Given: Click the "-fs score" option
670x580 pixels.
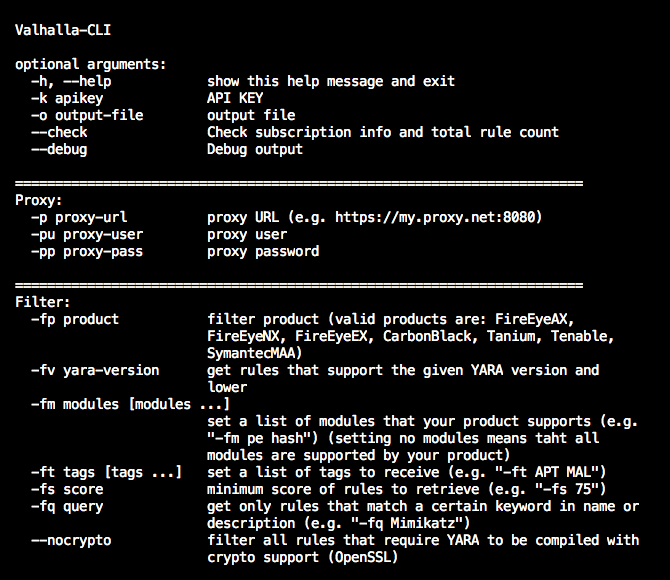Looking at the screenshot, I should tap(67, 489).
